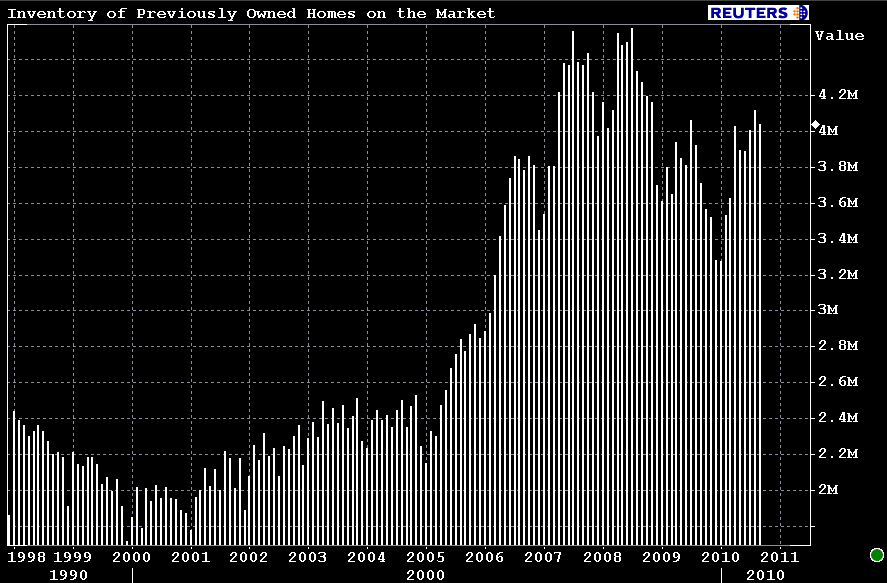887x583 pixels.
Task: Select year 2005 on the time axis
Action: tap(425, 556)
